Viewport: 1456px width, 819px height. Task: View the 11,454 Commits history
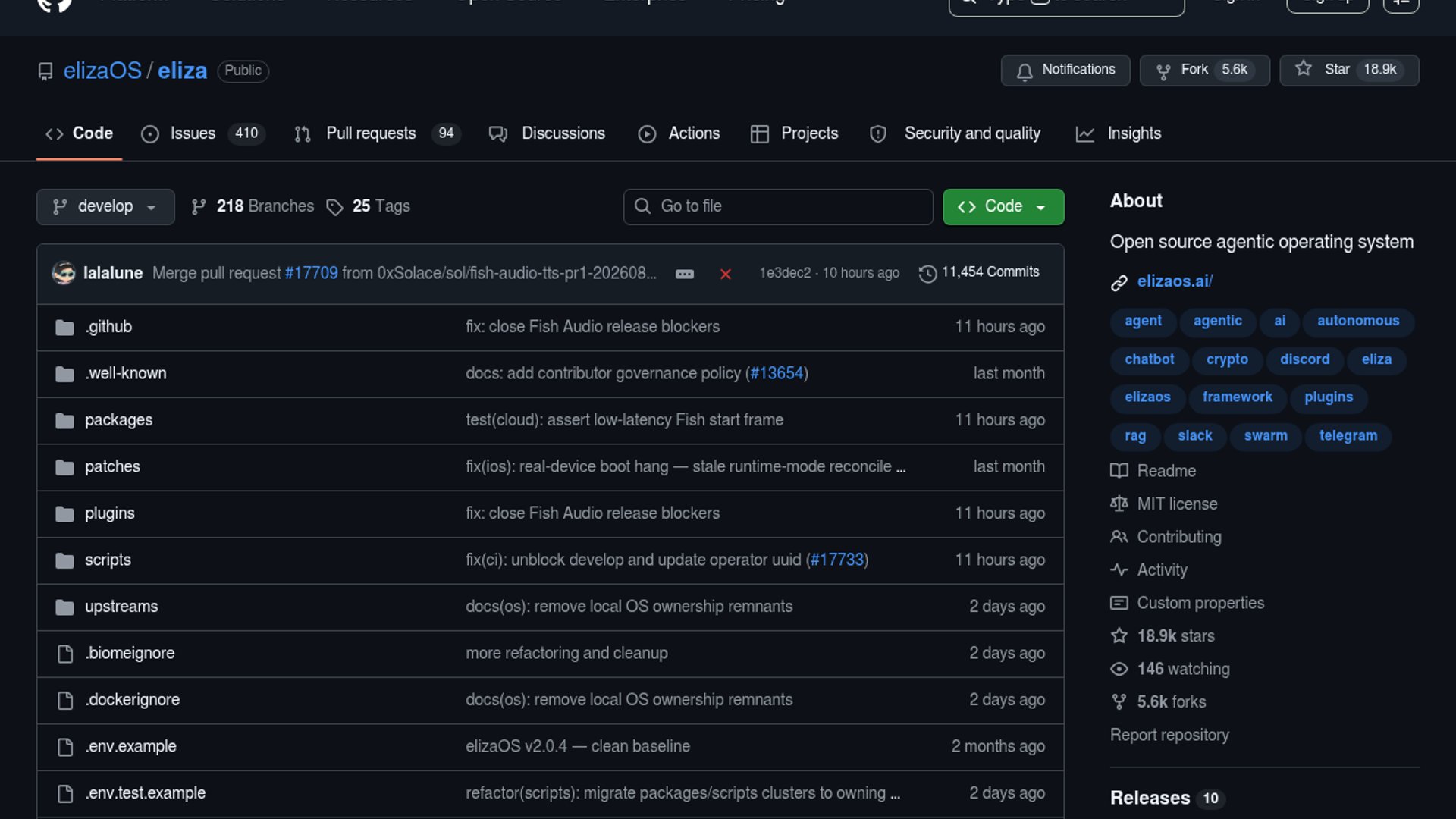pos(979,272)
